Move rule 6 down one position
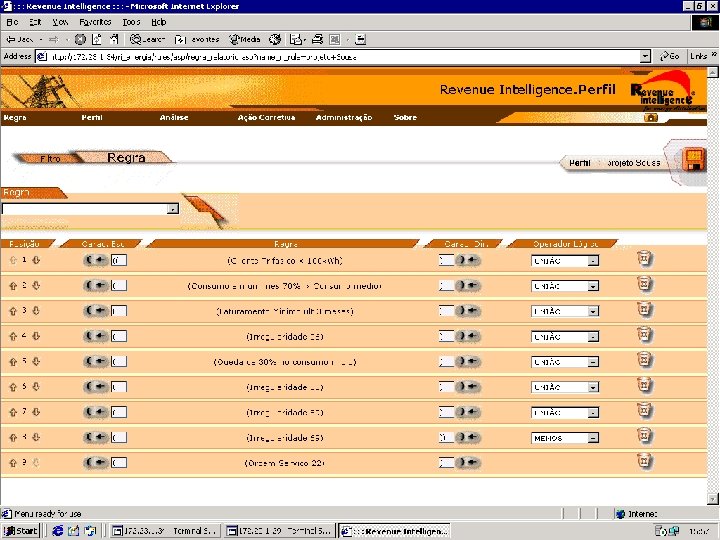 36,387
